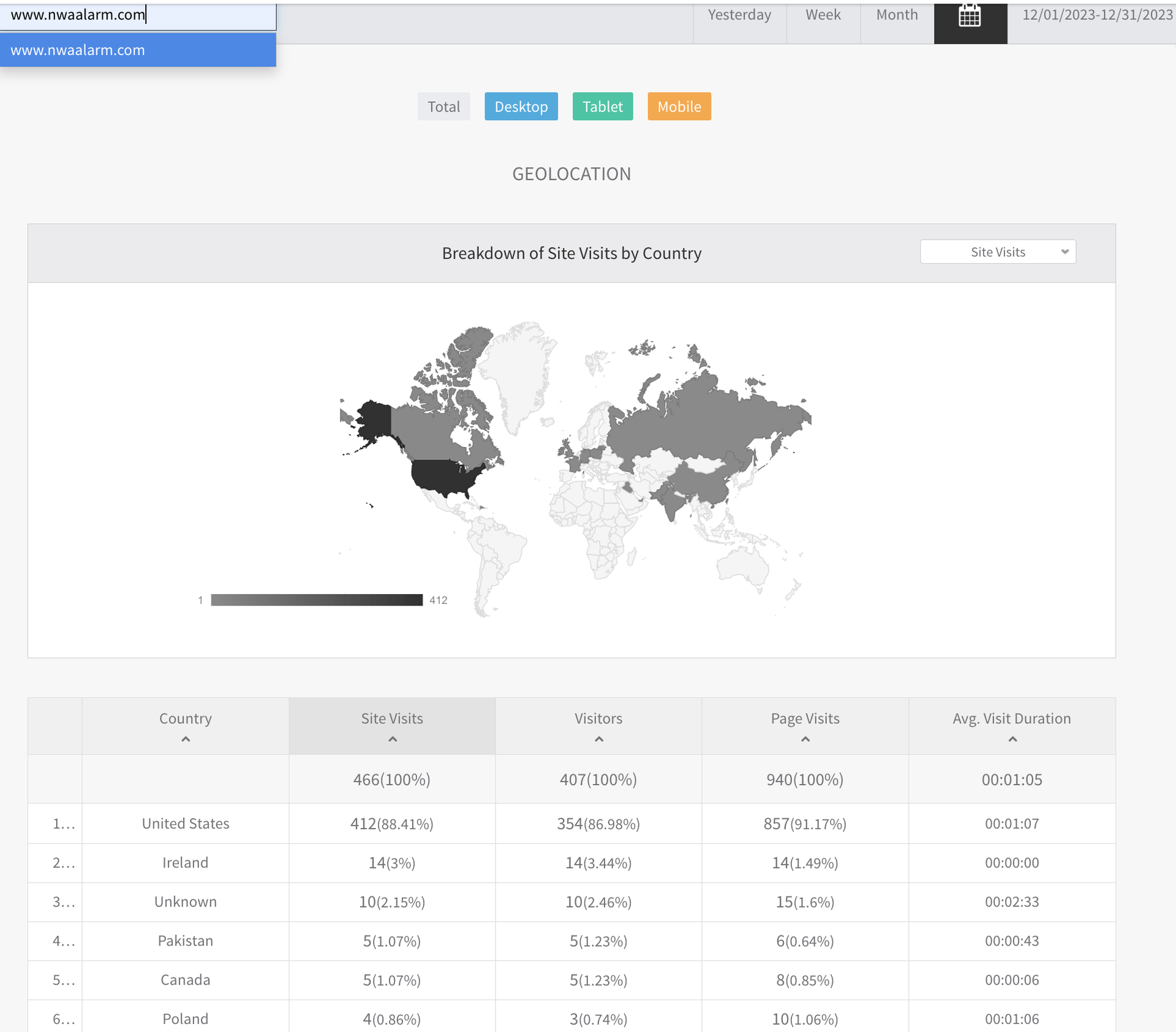Toggle the Mobile device filter
Image resolution: width=1176 pixels, height=1032 pixels.
click(x=679, y=107)
